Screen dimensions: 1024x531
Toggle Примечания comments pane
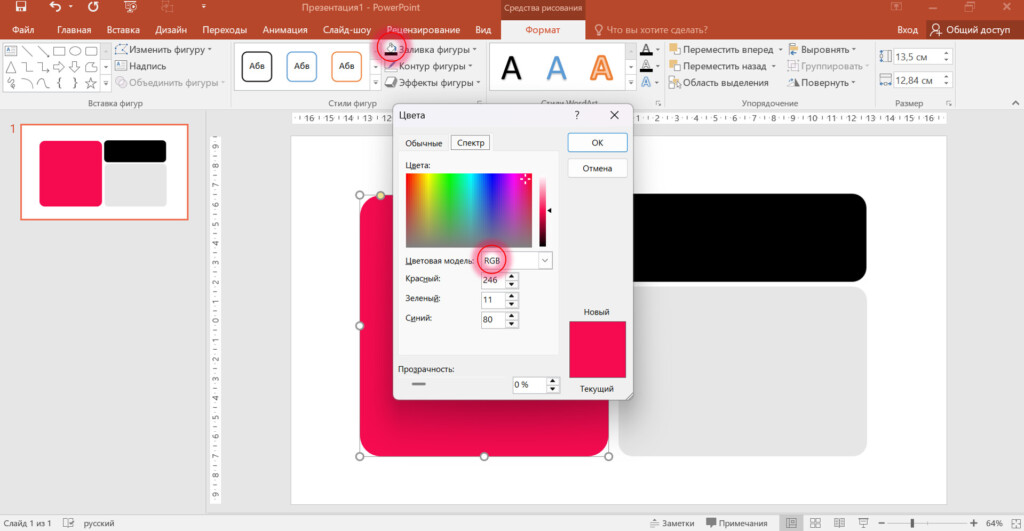click(x=737, y=523)
